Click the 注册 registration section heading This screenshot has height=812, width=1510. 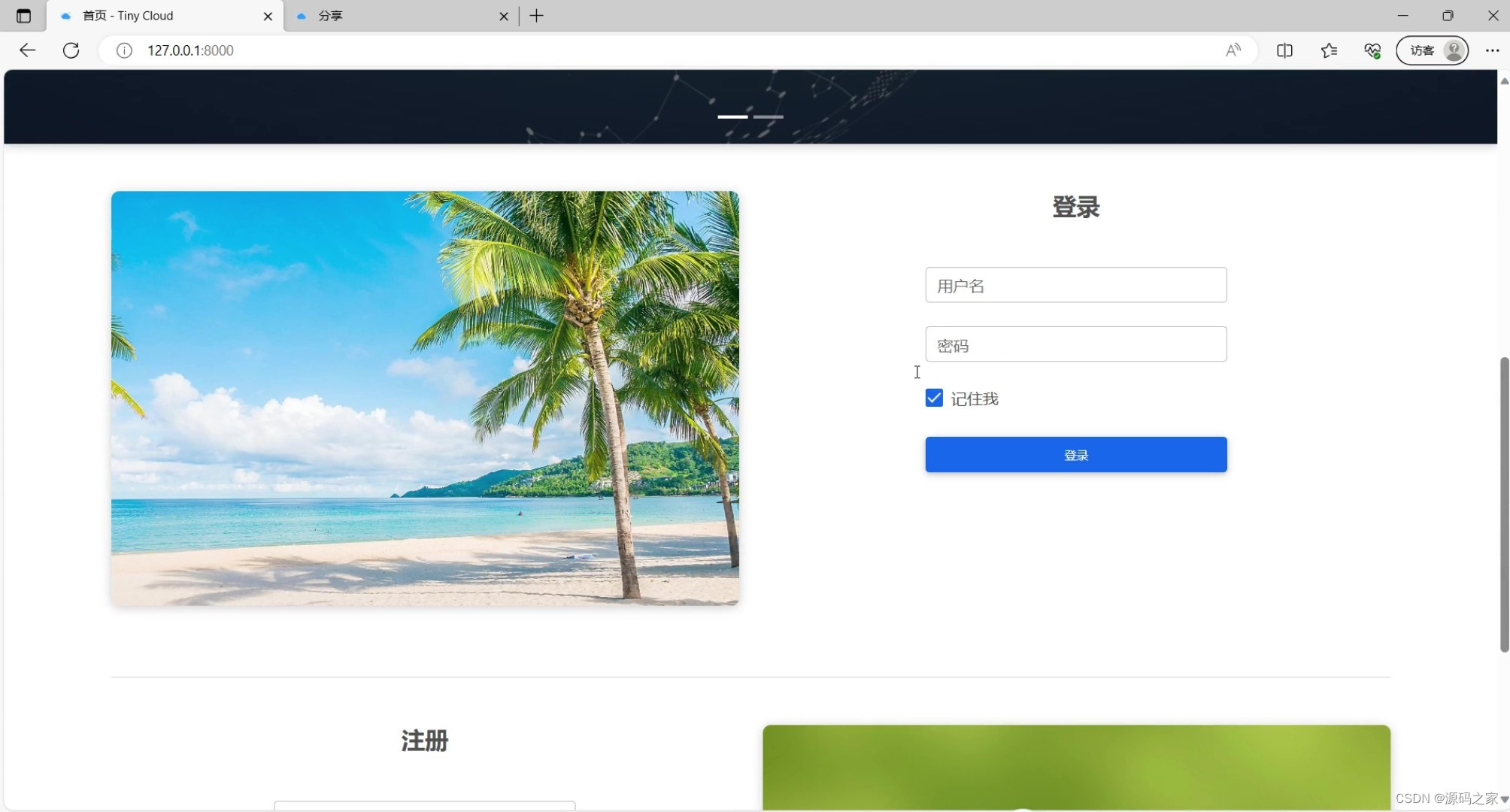point(425,740)
